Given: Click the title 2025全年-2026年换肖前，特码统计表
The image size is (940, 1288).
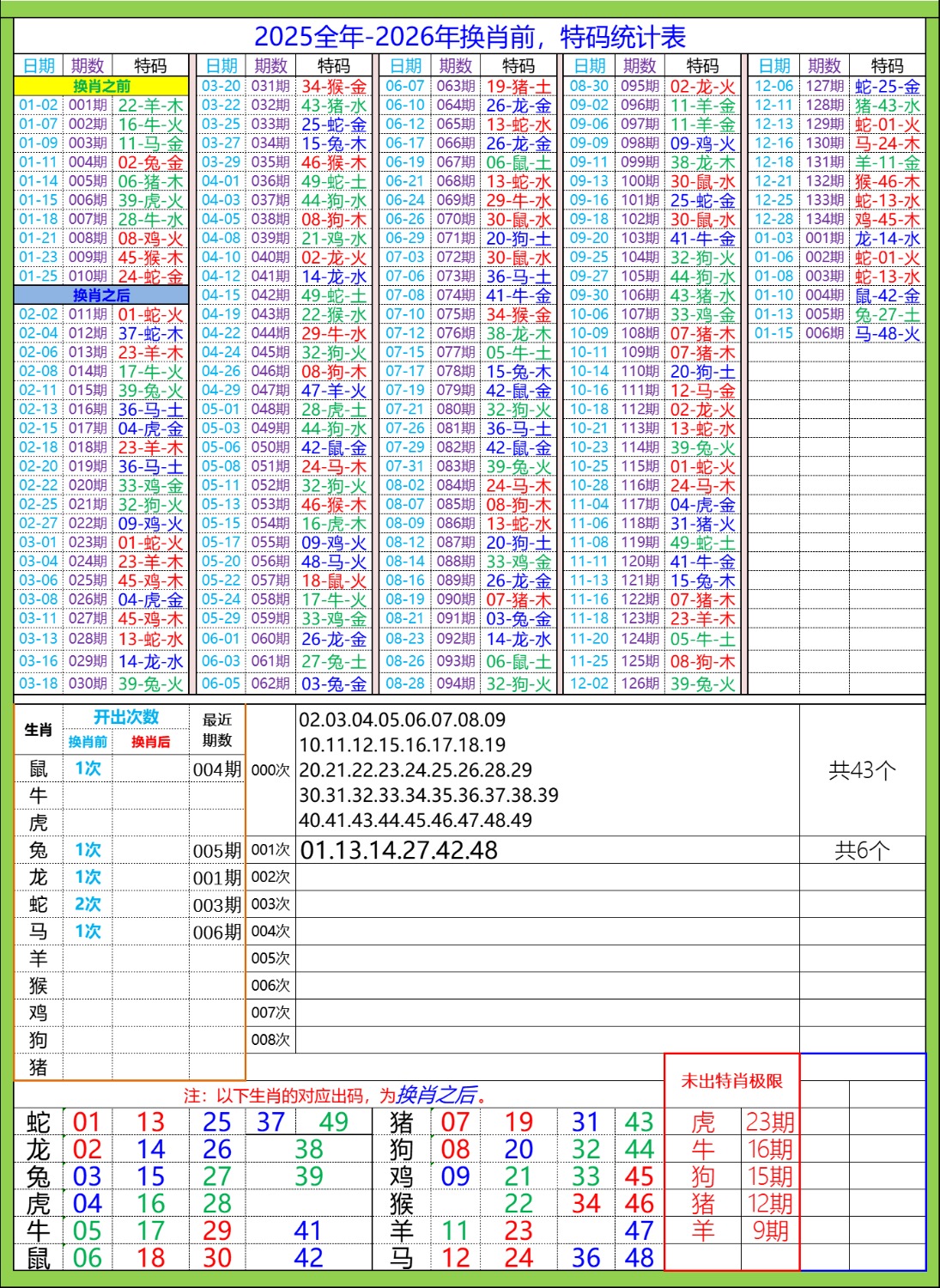Looking at the screenshot, I should pos(470,37).
